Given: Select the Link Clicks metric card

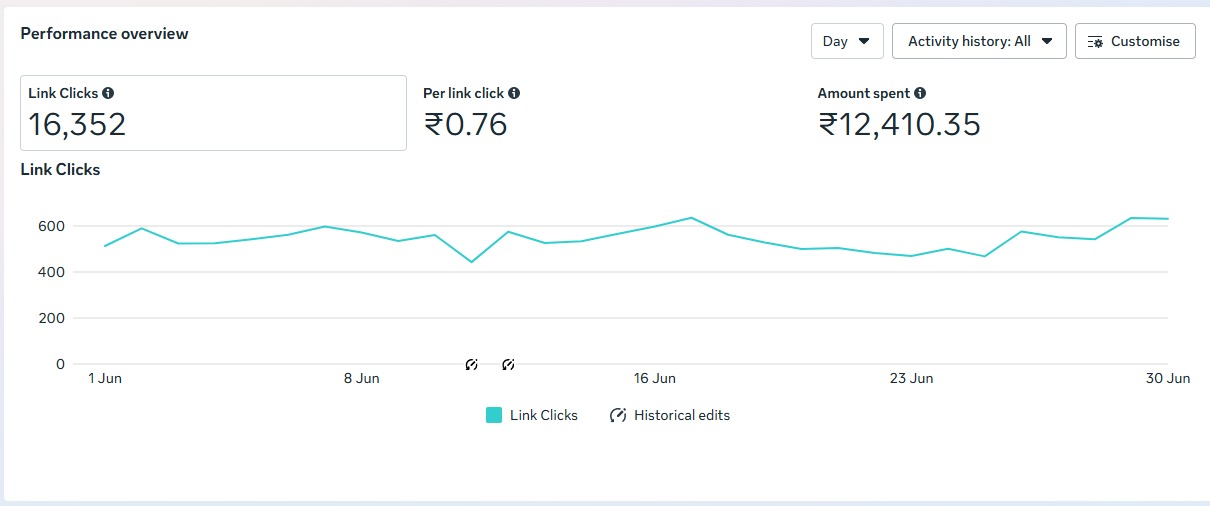Looking at the screenshot, I should pyautogui.click(x=213, y=113).
